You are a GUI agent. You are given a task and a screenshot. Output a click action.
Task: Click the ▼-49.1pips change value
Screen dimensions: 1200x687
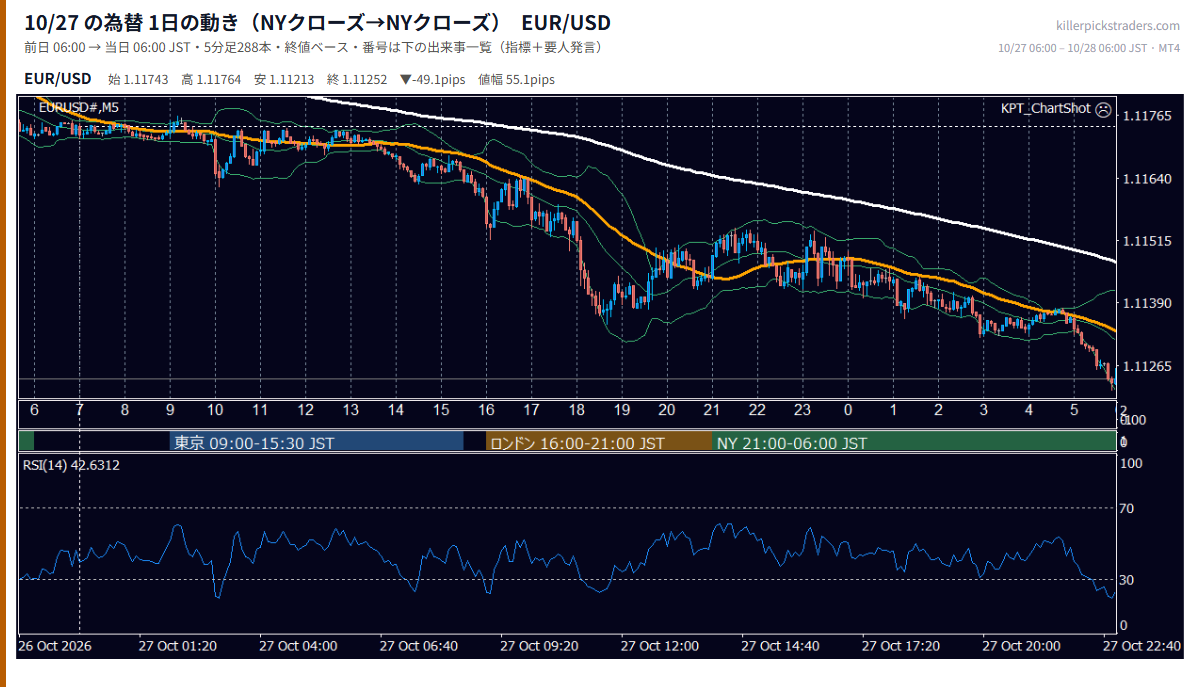432,79
